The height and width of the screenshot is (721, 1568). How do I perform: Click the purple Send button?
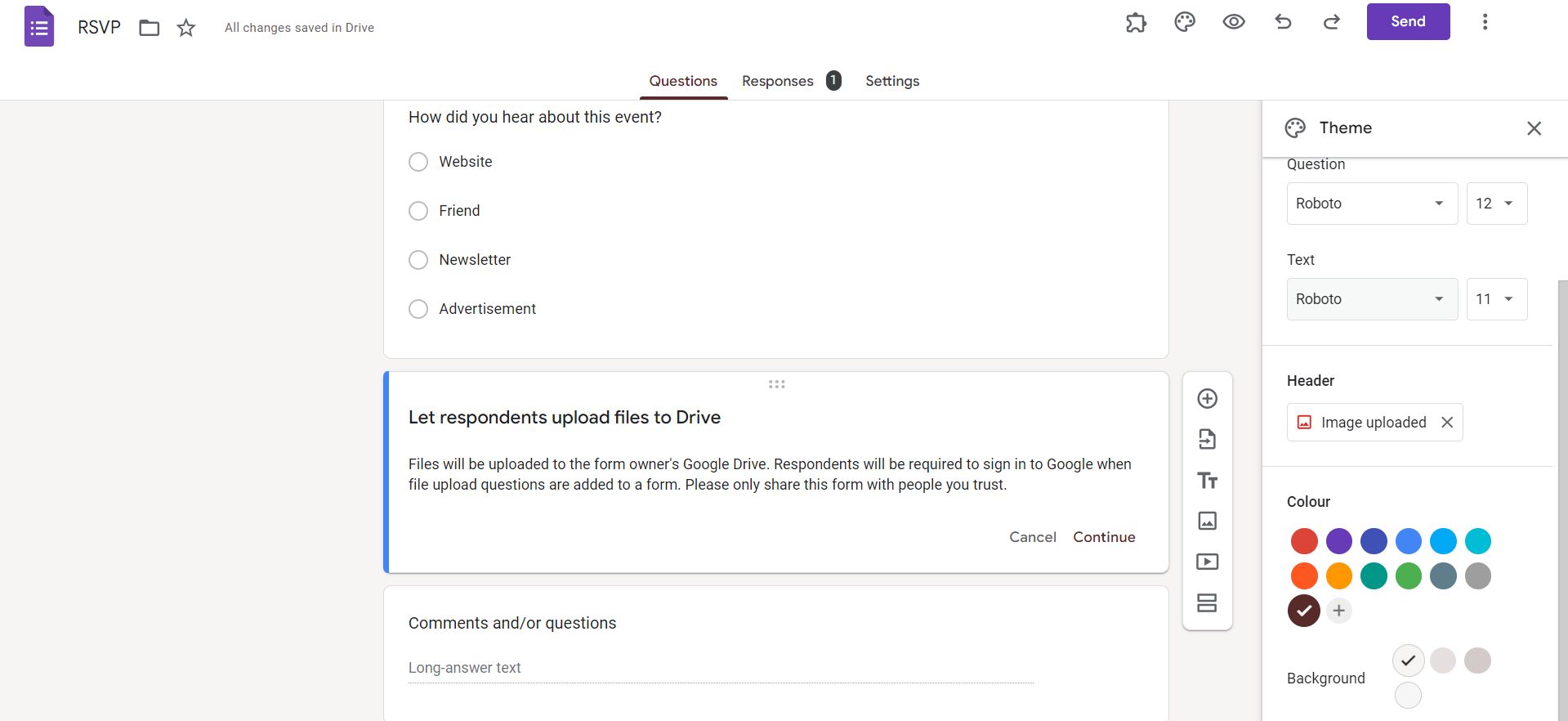(x=1408, y=22)
